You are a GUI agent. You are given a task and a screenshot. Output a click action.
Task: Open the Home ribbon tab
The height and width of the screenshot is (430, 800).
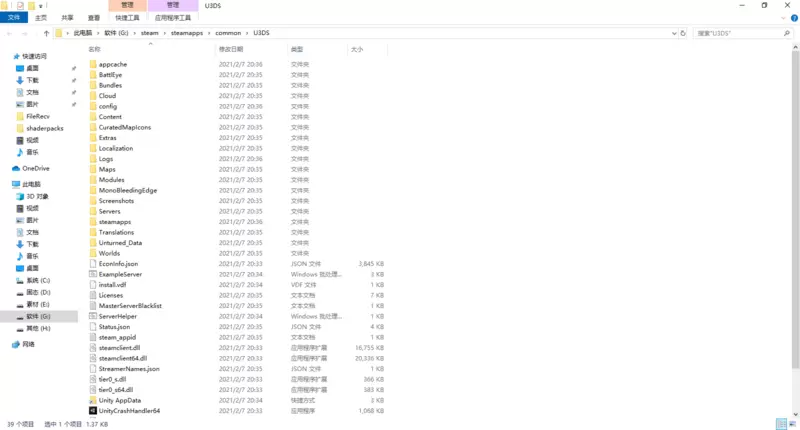(x=41, y=18)
